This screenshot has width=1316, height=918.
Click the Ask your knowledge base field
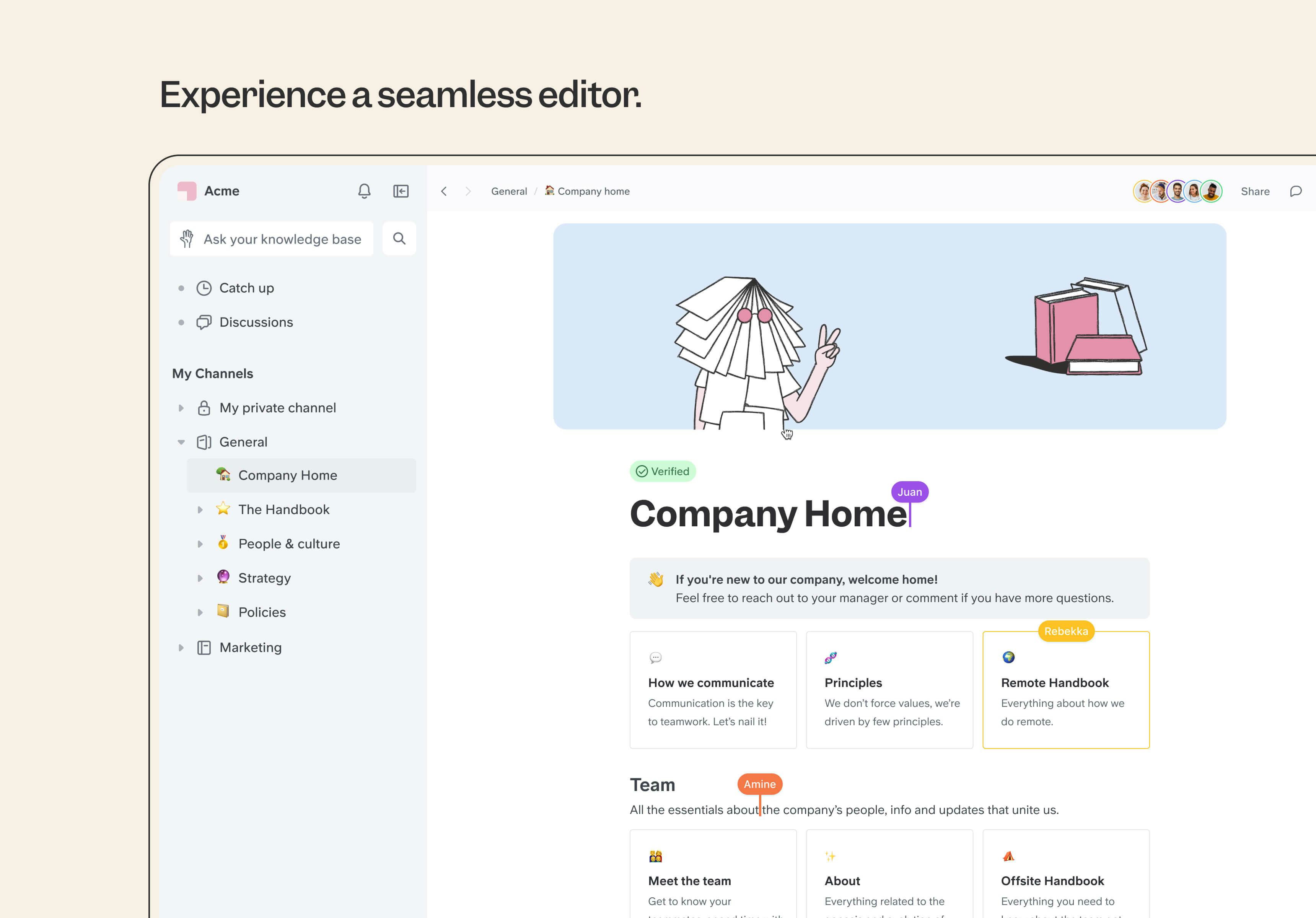tap(282, 239)
